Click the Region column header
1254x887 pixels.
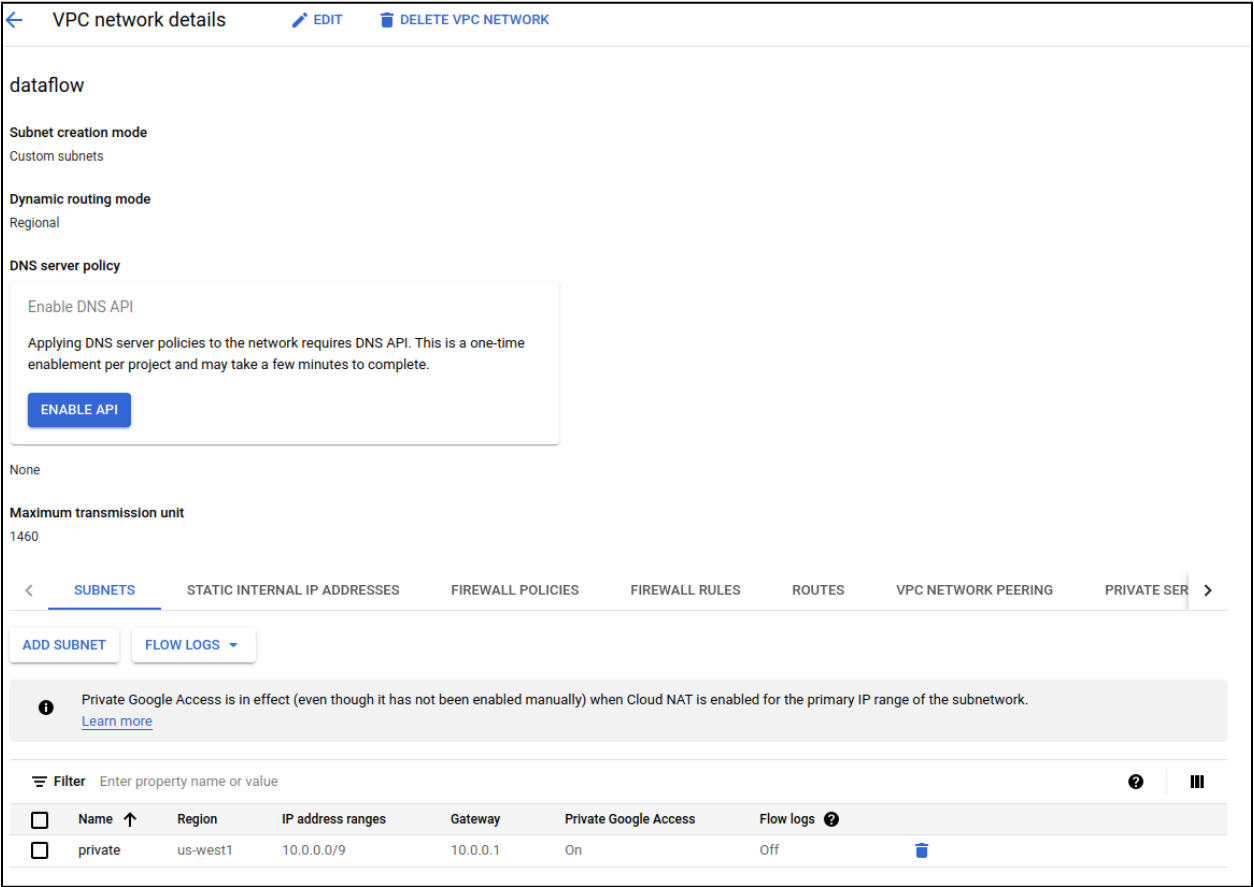point(197,819)
